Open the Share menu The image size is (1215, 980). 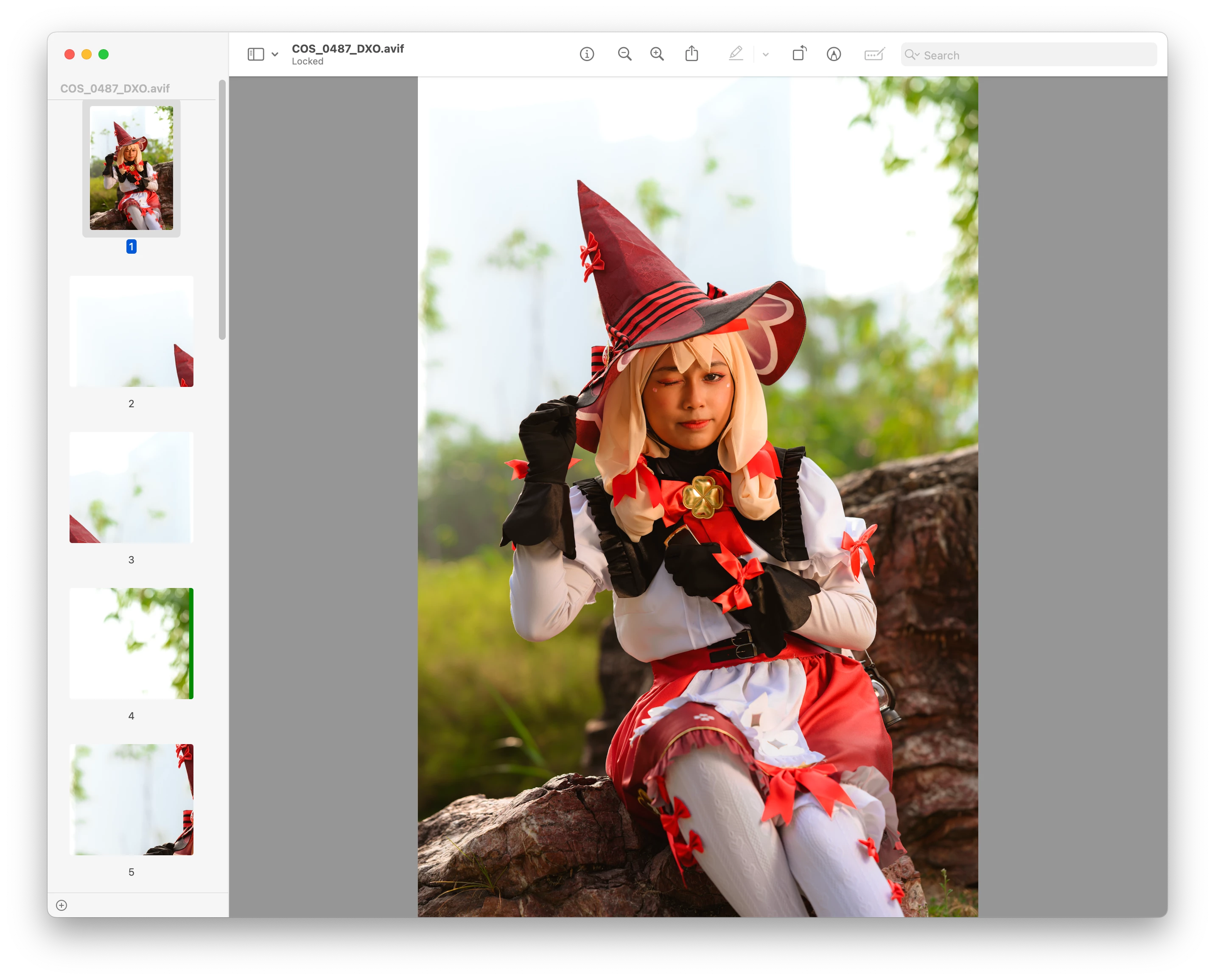pyautogui.click(x=691, y=54)
